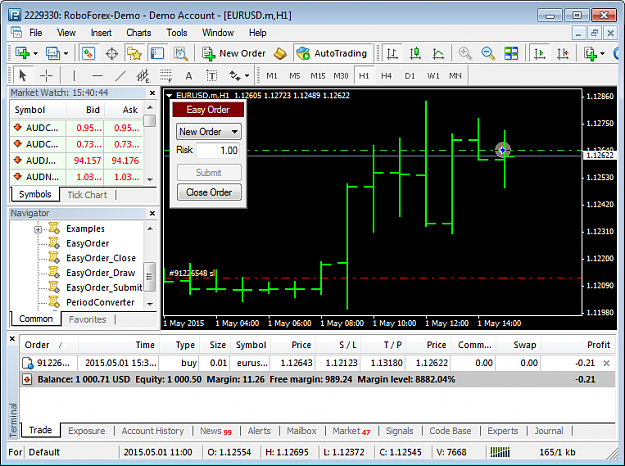Open the File menu
The image size is (625, 466).
click(x=35, y=33)
